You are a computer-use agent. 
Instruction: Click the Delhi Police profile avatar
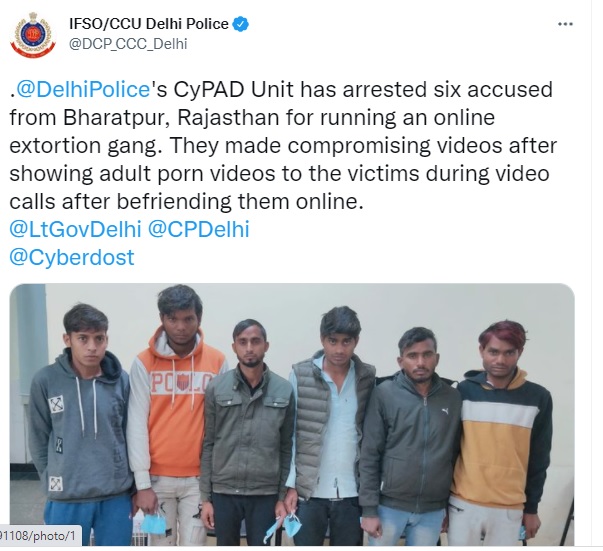tap(33, 35)
